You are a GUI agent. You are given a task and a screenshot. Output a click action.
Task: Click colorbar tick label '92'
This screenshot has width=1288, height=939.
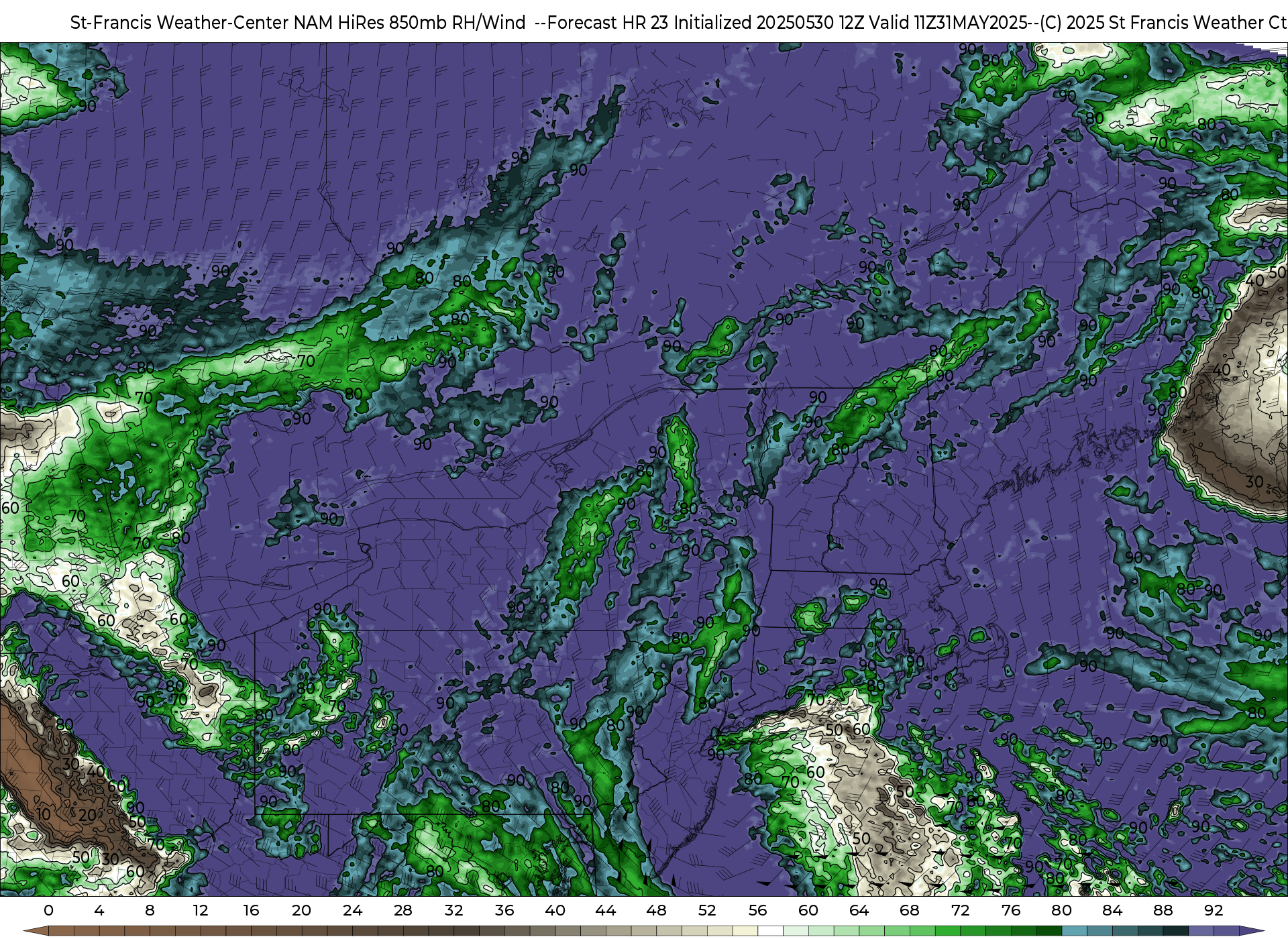1214,910
